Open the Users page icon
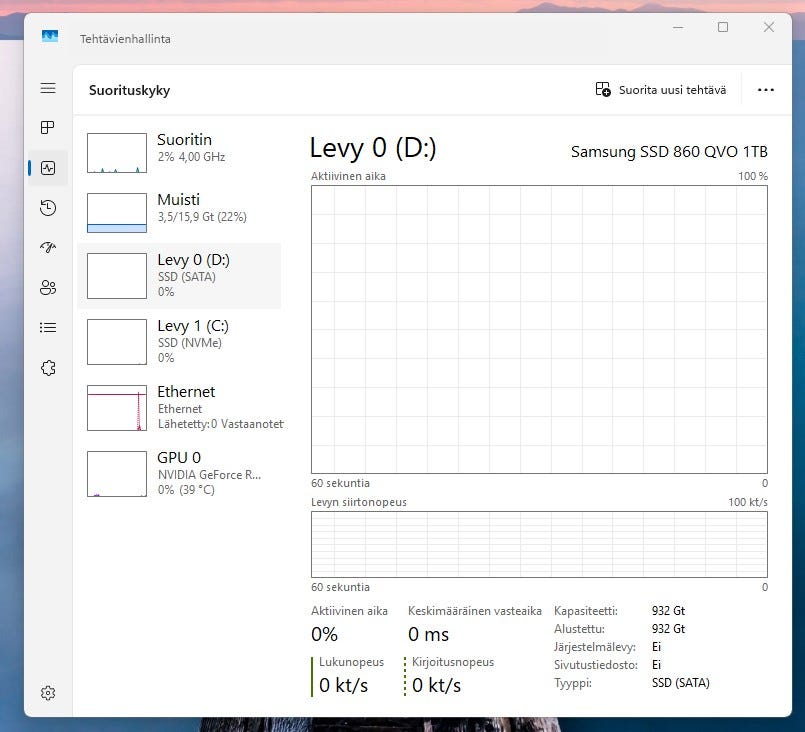 [48, 288]
